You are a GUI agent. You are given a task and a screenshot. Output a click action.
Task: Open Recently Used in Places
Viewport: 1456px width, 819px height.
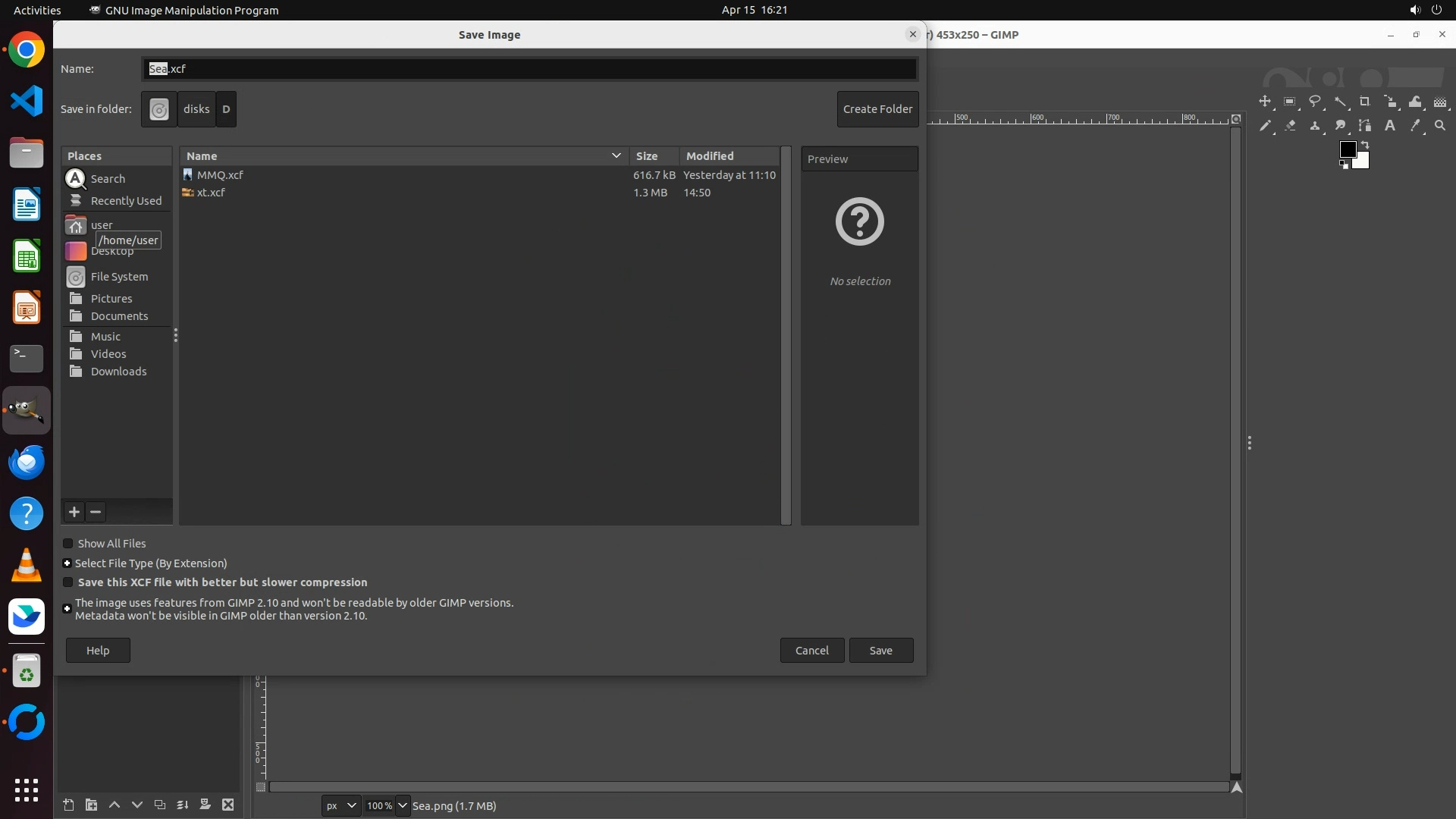click(126, 201)
